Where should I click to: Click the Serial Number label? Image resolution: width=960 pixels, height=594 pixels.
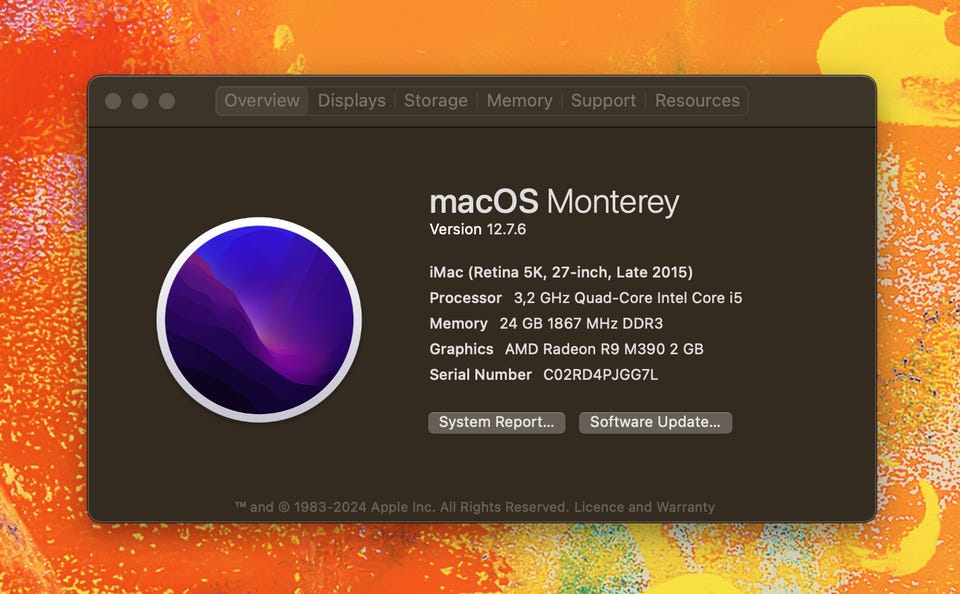(480, 375)
